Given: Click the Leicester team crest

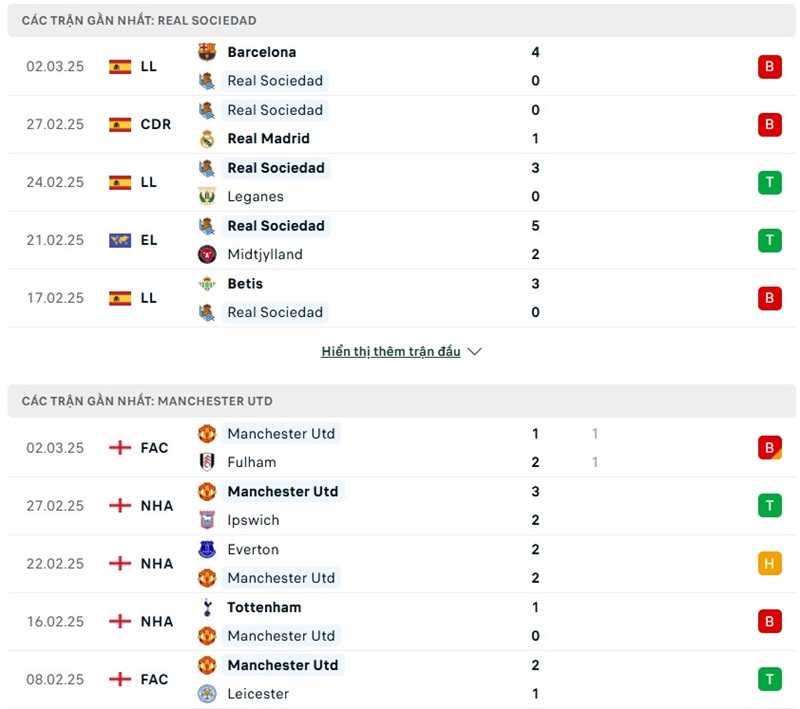Looking at the screenshot, I should (x=207, y=694).
